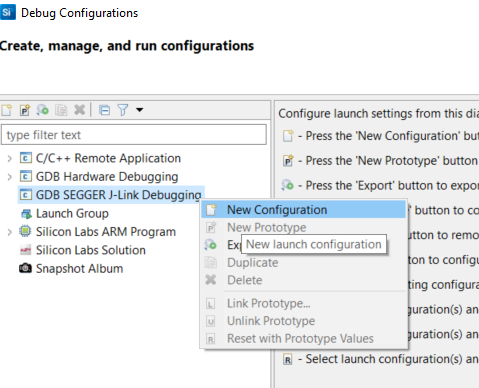This screenshot has height=388, width=479.
Task: Choose Delete in context menu
Action: tap(304, 280)
